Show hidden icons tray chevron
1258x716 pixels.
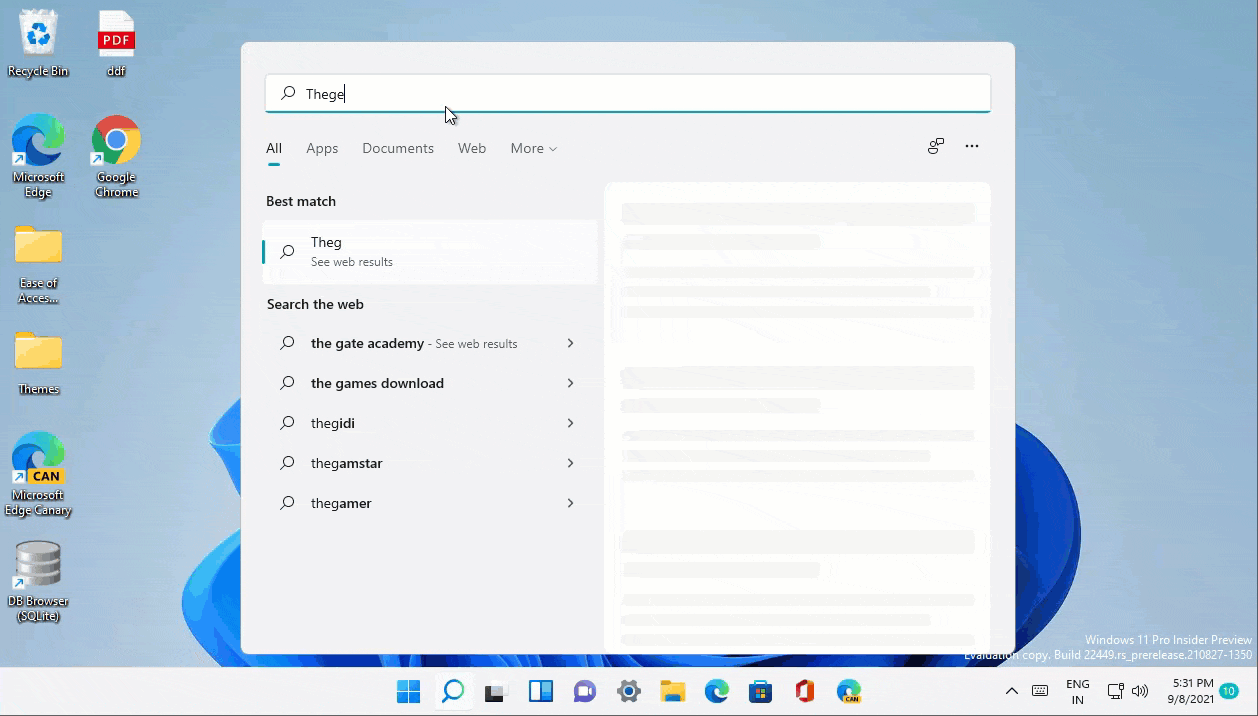click(x=1011, y=691)
